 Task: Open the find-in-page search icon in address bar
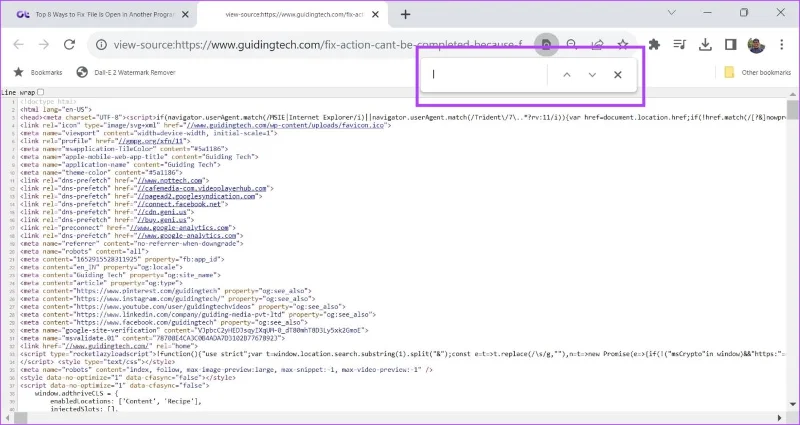[x=546, y=45]
